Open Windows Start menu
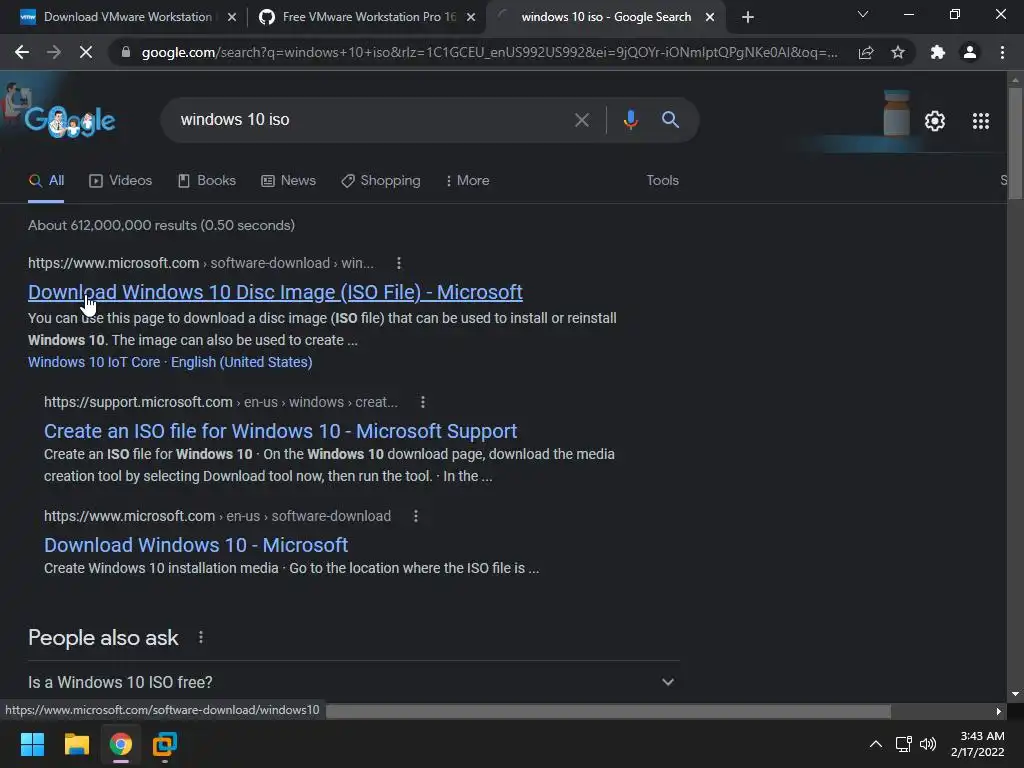 32,744
